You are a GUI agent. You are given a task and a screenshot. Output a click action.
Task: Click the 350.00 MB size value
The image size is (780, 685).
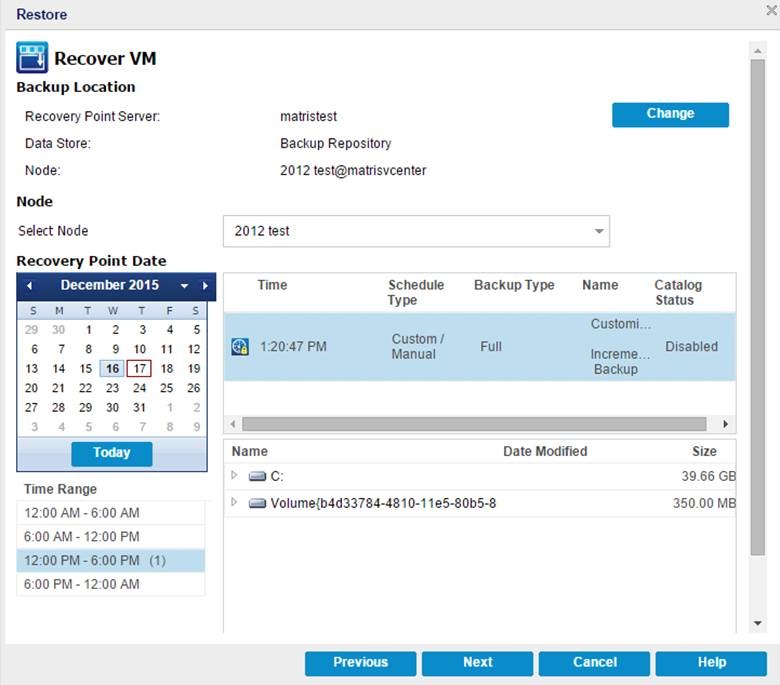pos(704,503)
